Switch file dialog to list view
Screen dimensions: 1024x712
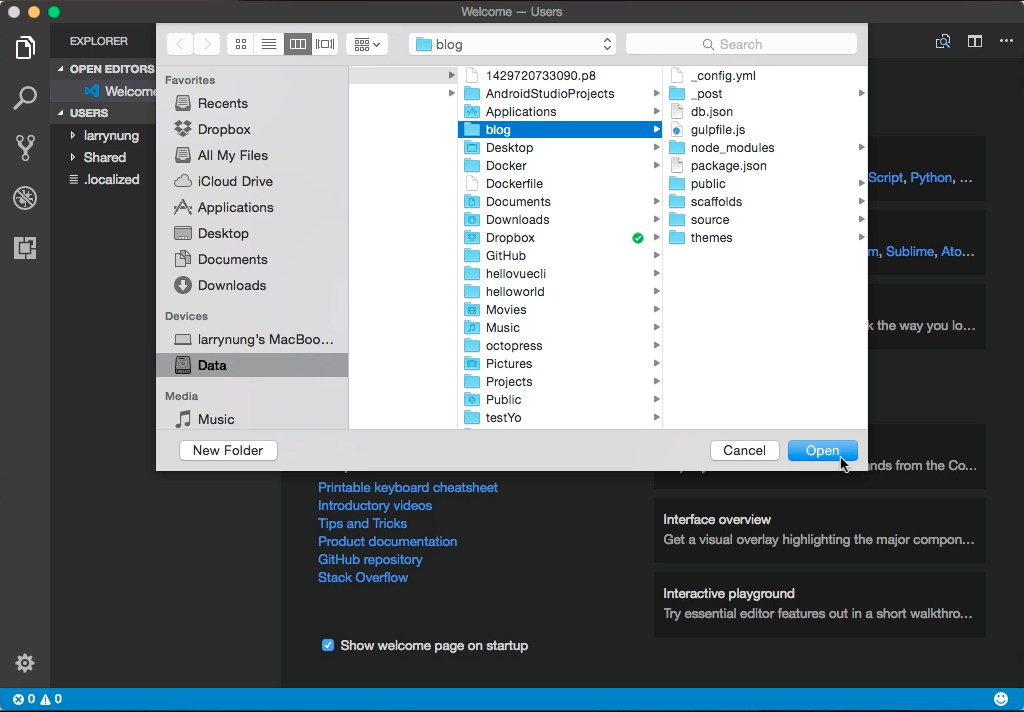click(268, 44)
